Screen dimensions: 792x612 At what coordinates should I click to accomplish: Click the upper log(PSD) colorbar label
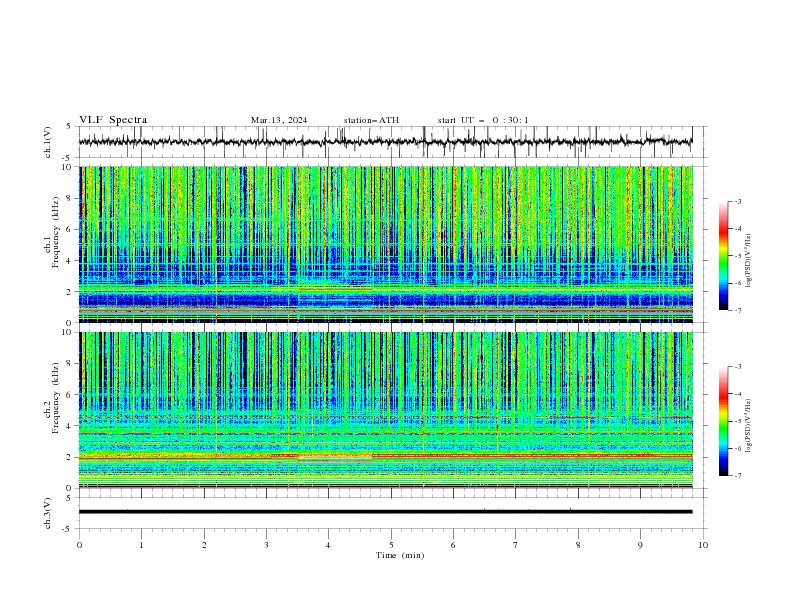point(748,261)
